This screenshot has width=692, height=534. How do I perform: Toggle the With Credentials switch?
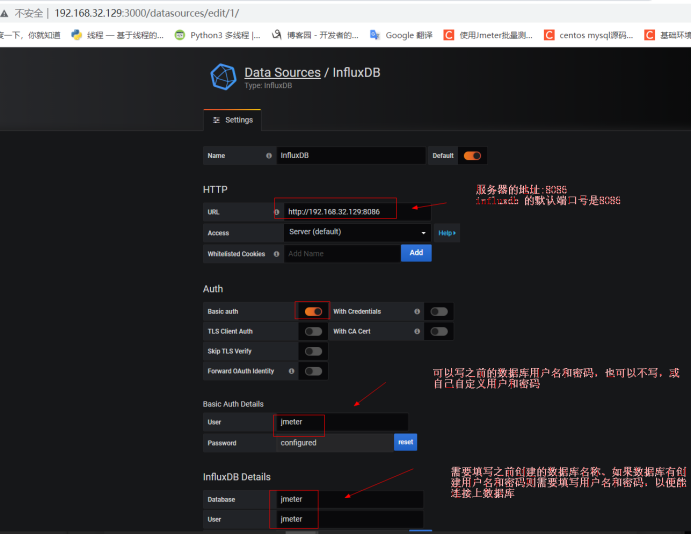(x=439, y=312)
